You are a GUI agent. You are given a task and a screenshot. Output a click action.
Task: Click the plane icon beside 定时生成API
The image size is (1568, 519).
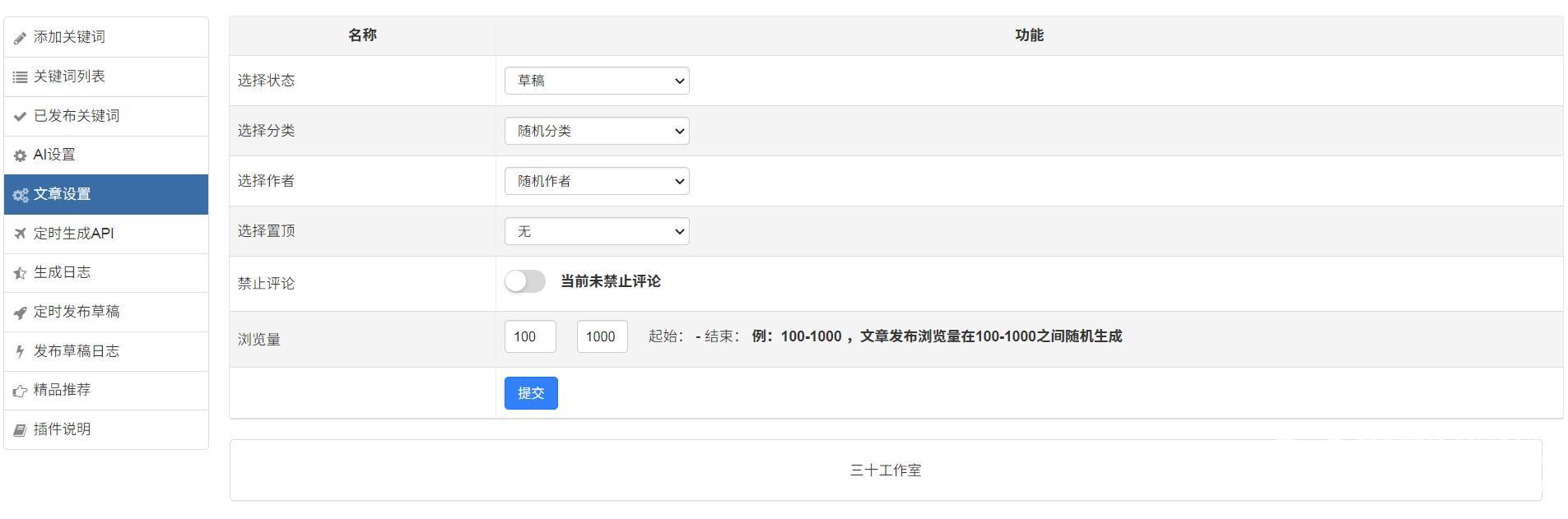click(20, 234)
